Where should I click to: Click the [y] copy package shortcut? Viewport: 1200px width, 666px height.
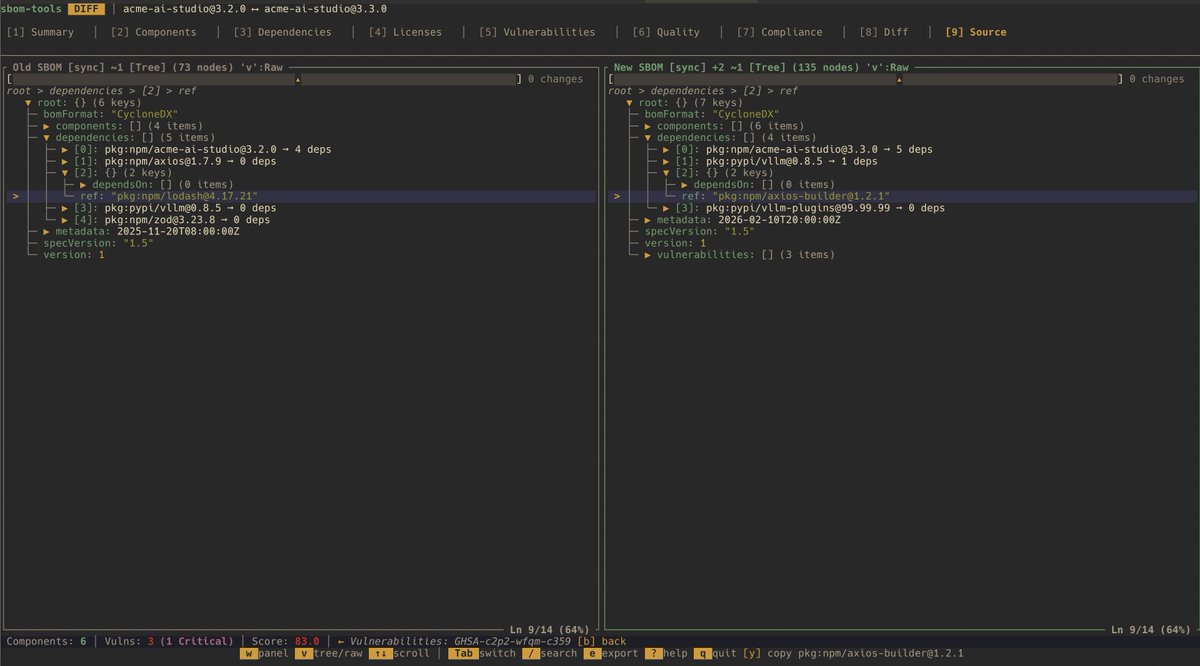pos(855,654)
